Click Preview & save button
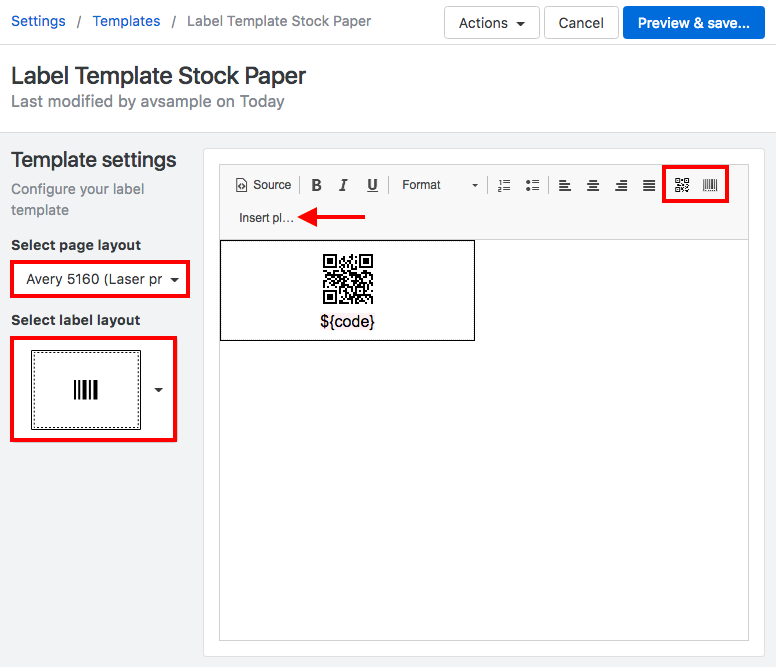 [693, 23]
